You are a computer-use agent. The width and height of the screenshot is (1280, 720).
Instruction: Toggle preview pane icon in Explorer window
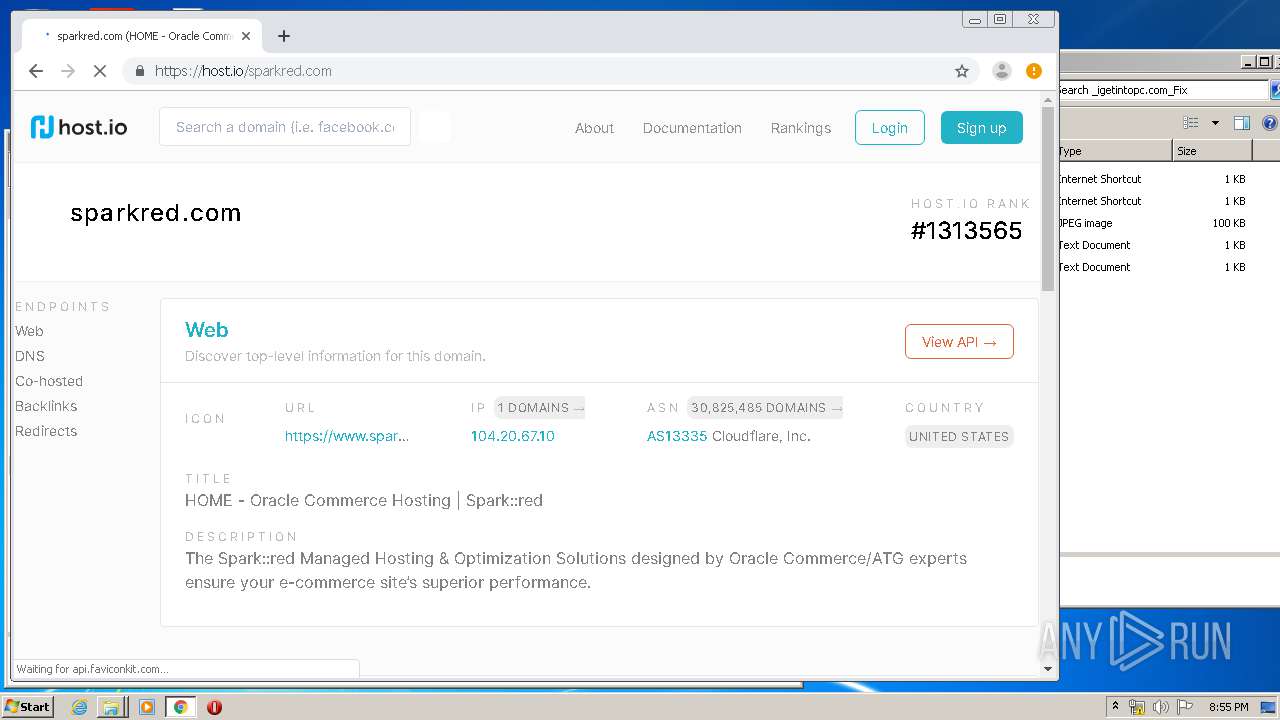coord(1242,123)
